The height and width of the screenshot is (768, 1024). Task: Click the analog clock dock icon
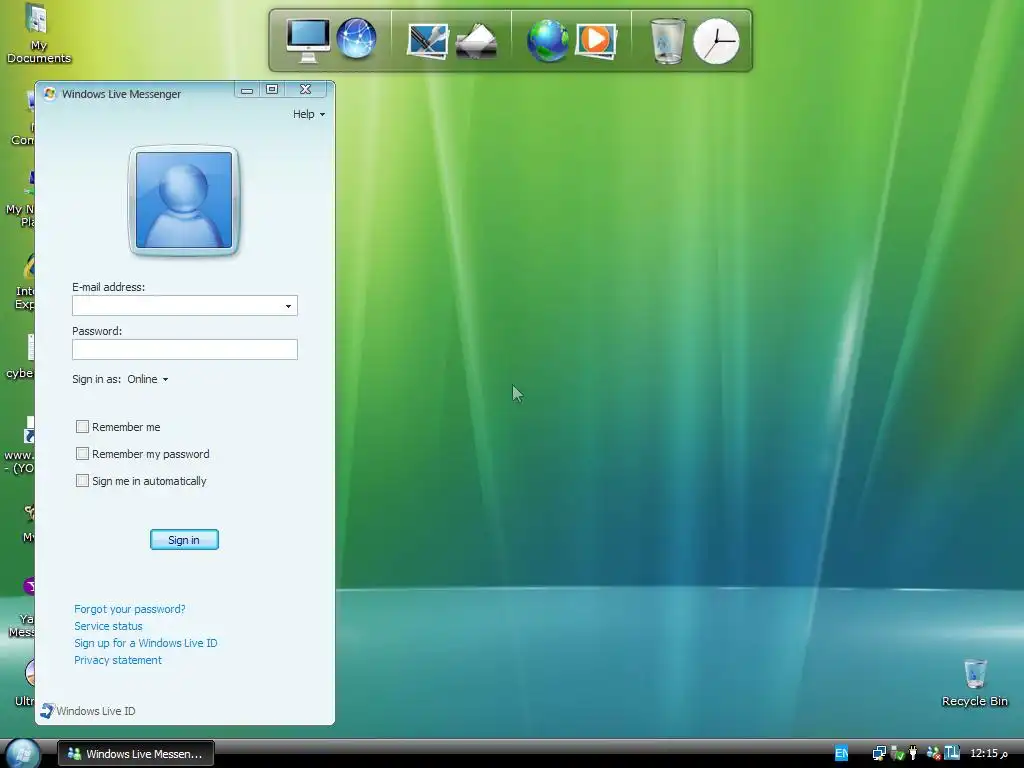point(716,41)
